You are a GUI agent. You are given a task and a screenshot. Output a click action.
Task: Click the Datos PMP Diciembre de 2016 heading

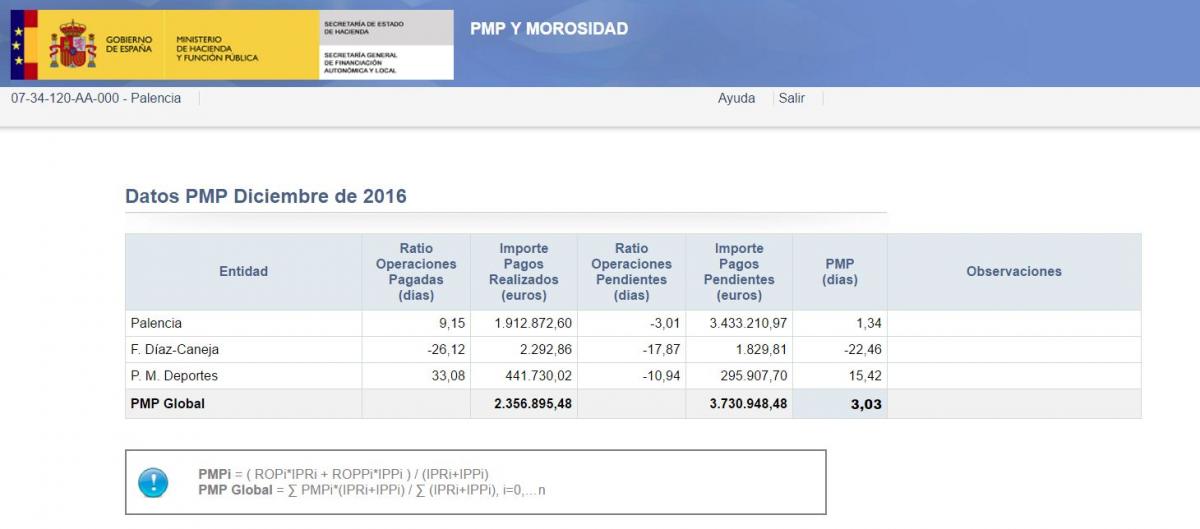[266, 196]
